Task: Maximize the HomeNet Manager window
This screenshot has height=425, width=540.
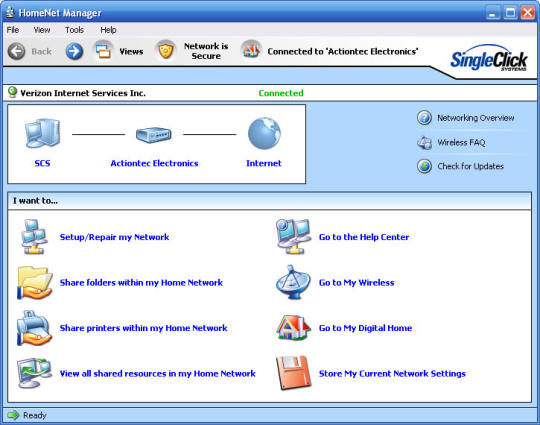Action: (x=510, y=13)
